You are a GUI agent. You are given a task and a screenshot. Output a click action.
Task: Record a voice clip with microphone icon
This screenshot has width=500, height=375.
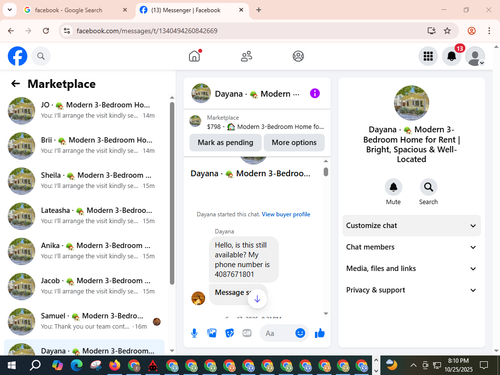pyautogui.click(x=194, y=333)
